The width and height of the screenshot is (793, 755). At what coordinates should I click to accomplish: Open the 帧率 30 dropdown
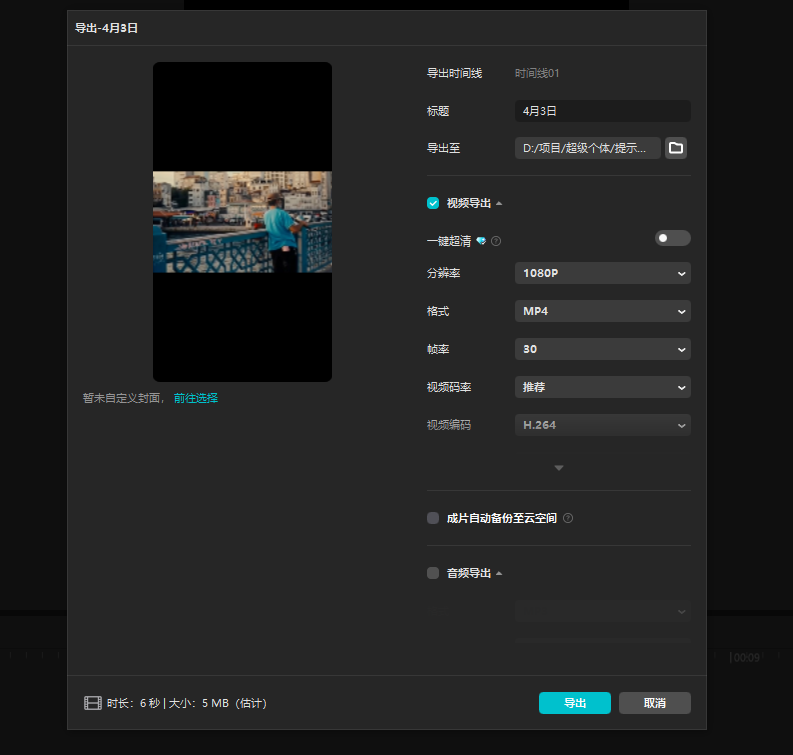[602, 349]
